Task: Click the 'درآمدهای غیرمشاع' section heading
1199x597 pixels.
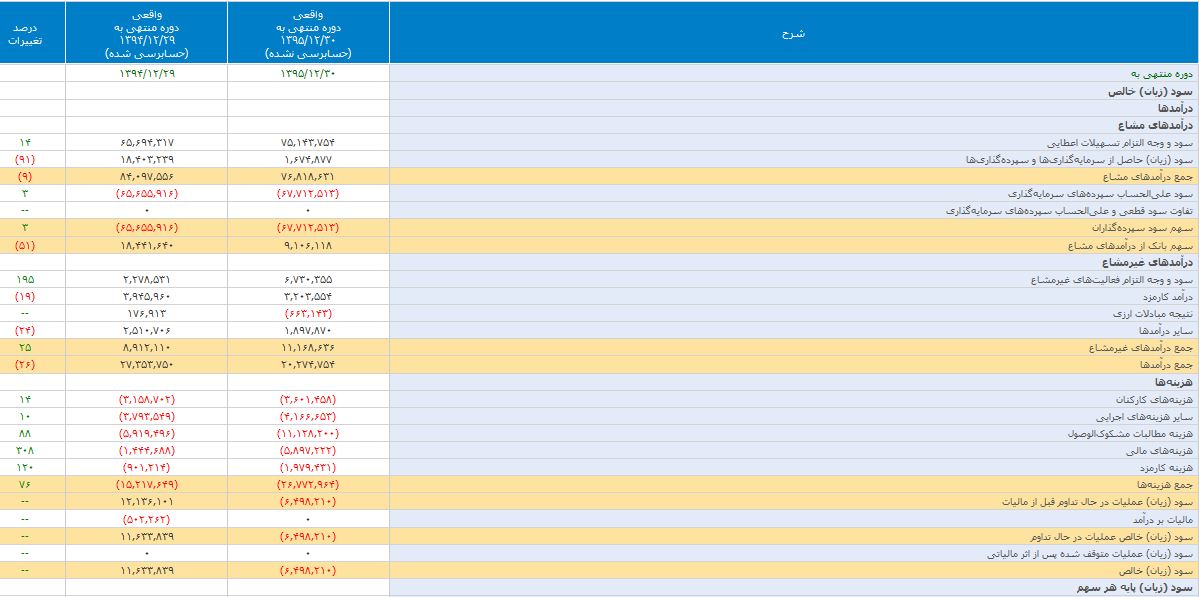Action: 1154,262
